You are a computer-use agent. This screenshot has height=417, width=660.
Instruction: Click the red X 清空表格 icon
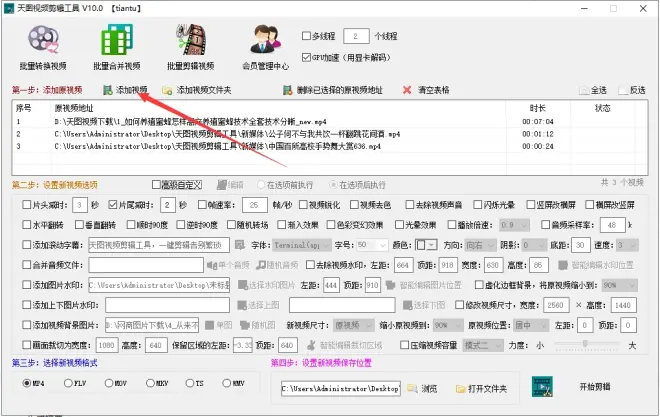pos(408,90)
